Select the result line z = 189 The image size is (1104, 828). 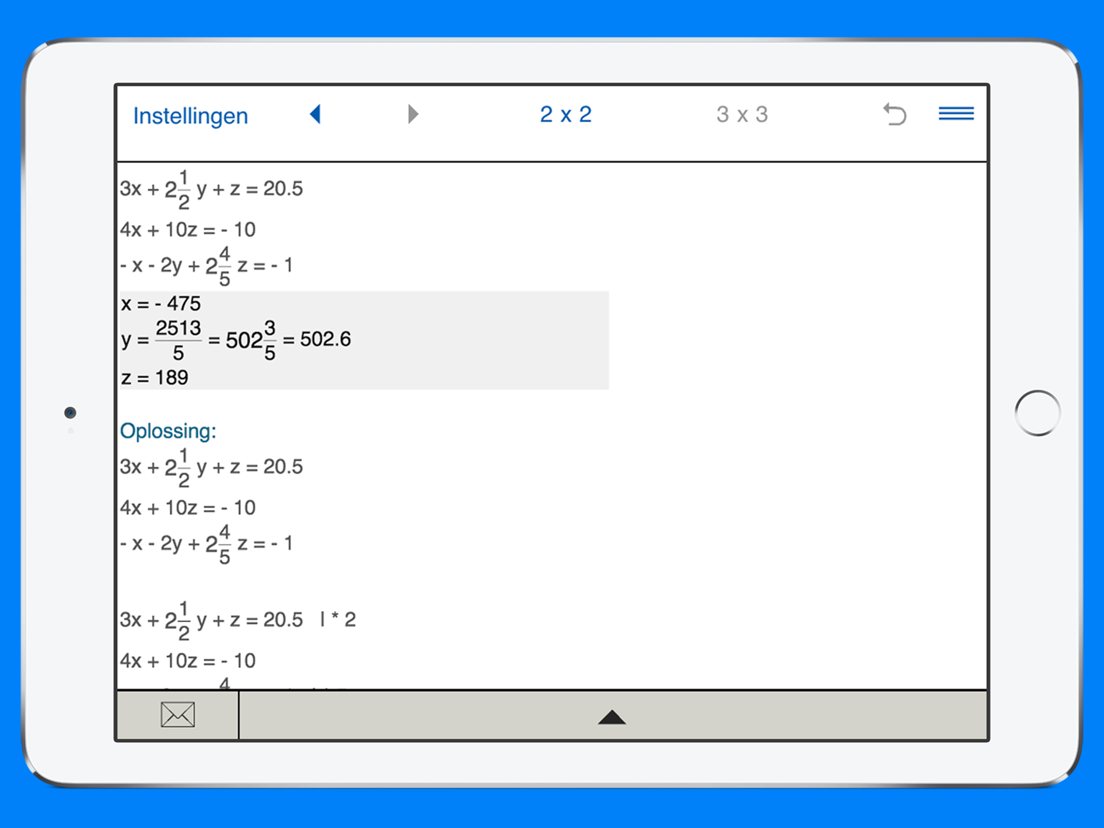point(155,377)
